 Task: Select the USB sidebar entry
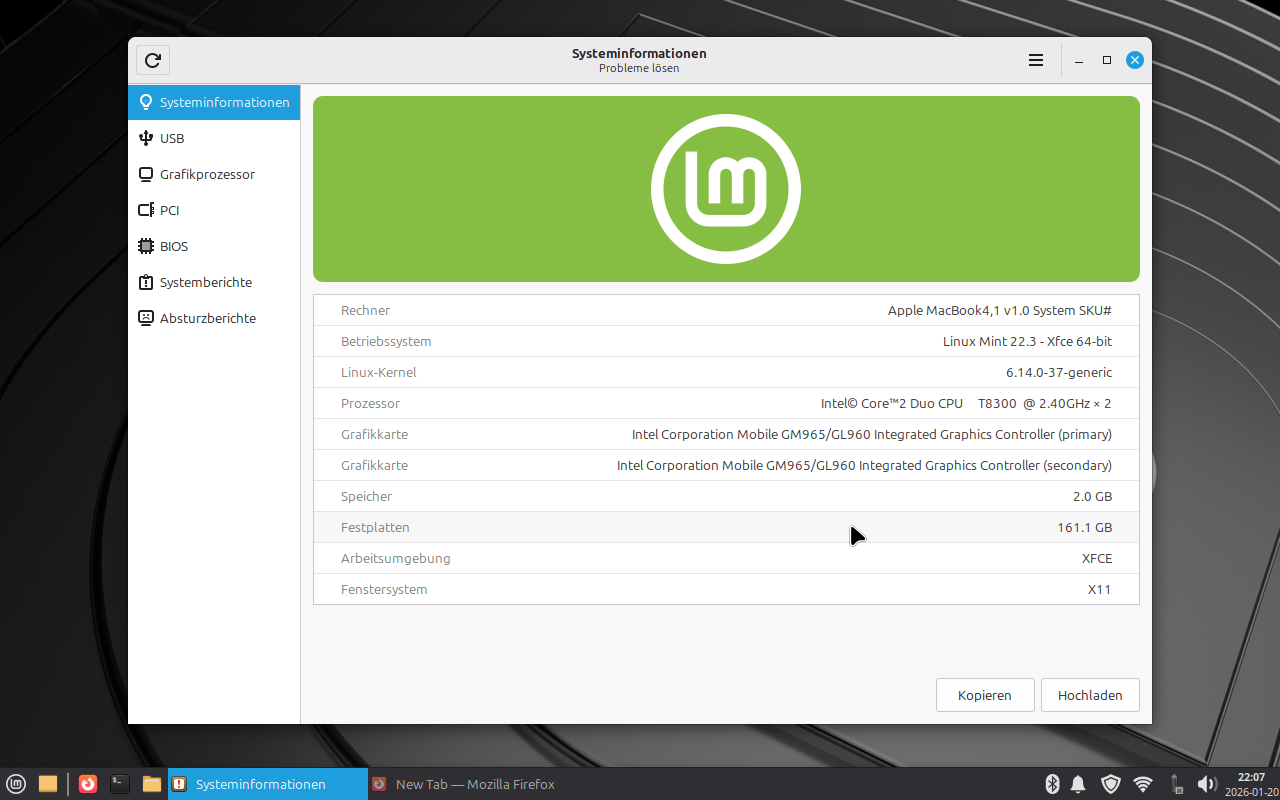172,138
